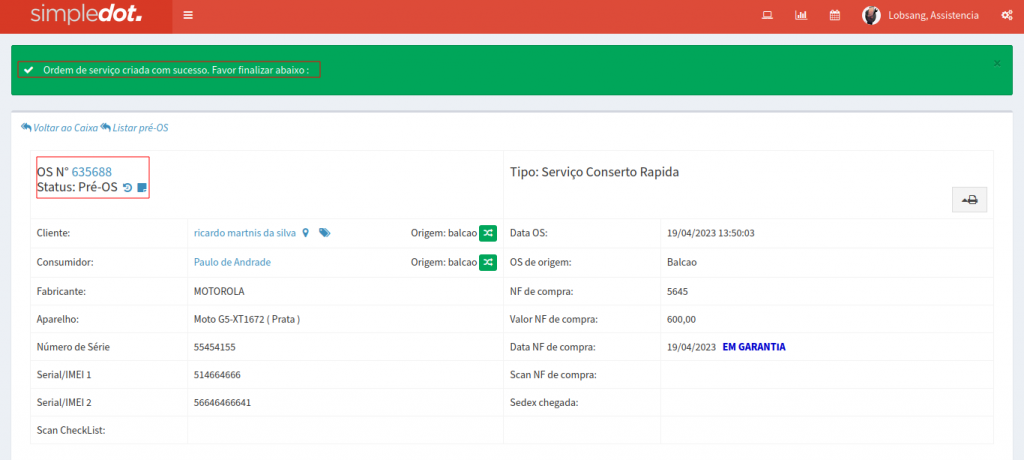Open OS number 635688
This screenshot has height=460, width=1024.
point(92,172)
